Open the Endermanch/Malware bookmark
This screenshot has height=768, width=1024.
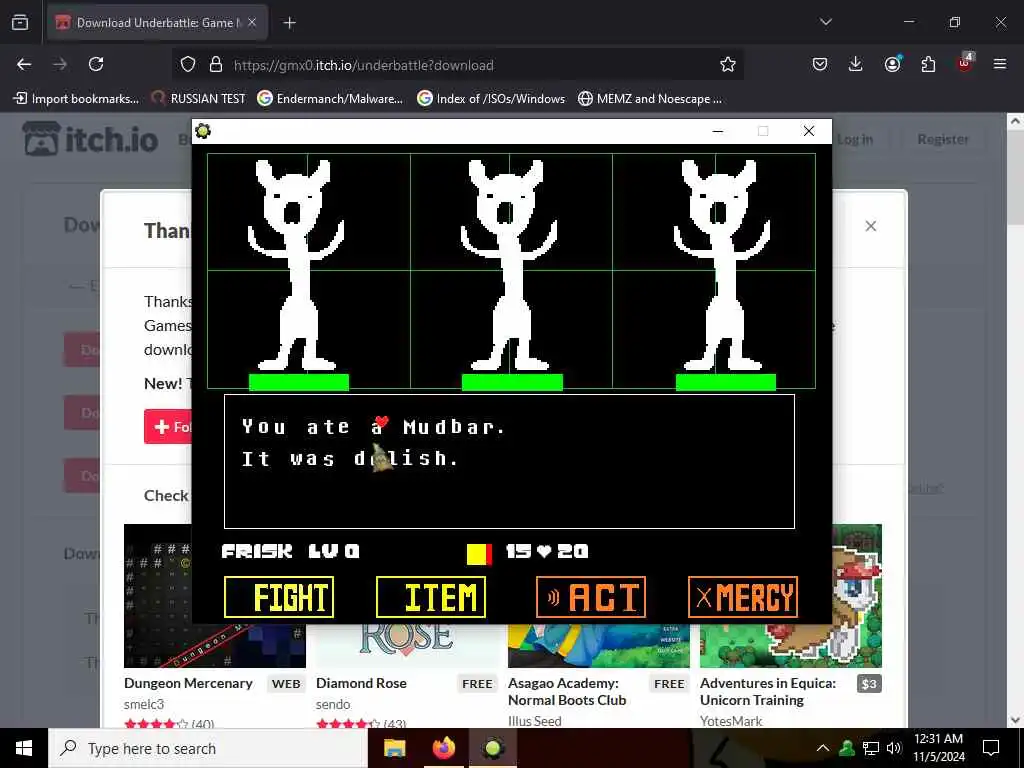click(x=330, y=99)
